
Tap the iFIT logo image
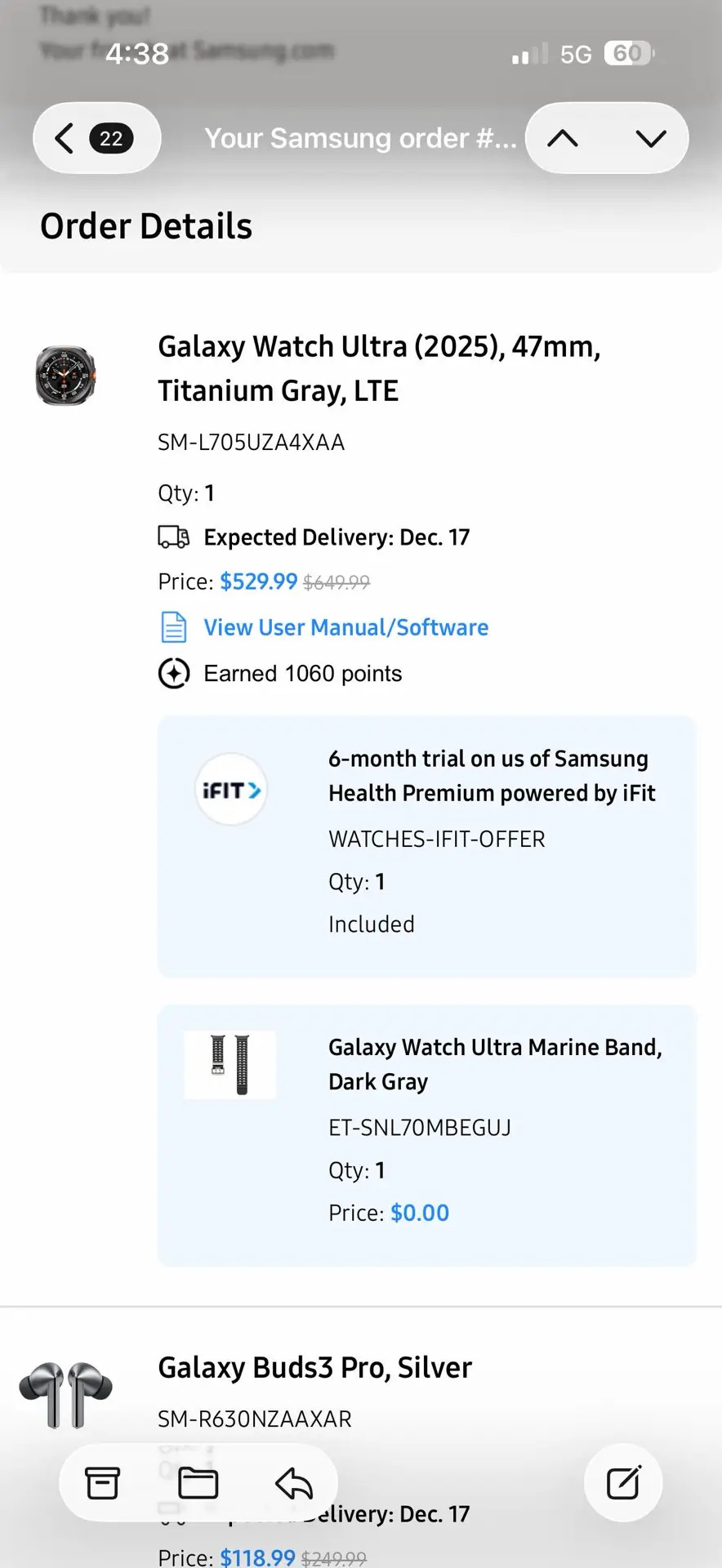point(231,790)
